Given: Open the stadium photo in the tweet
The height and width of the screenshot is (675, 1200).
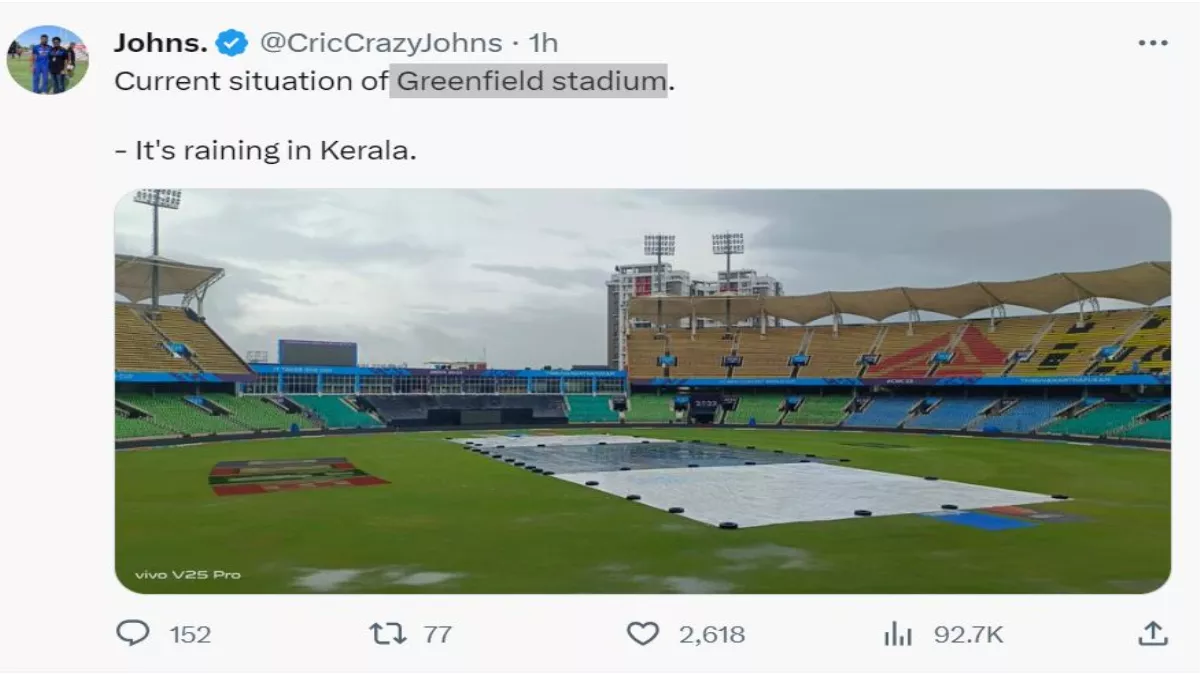Looking at the screenshot, I should click(x=642, y=390).
